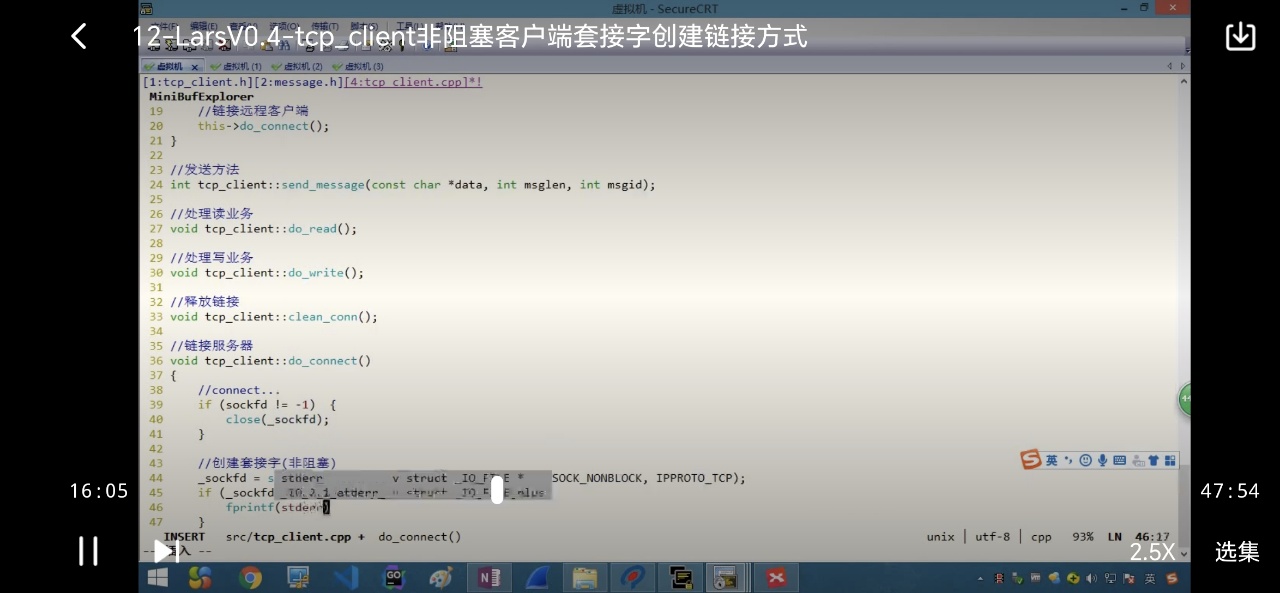Click the close(_sockfd); code line
1280x593 pixels.
(x=277, y=420)
